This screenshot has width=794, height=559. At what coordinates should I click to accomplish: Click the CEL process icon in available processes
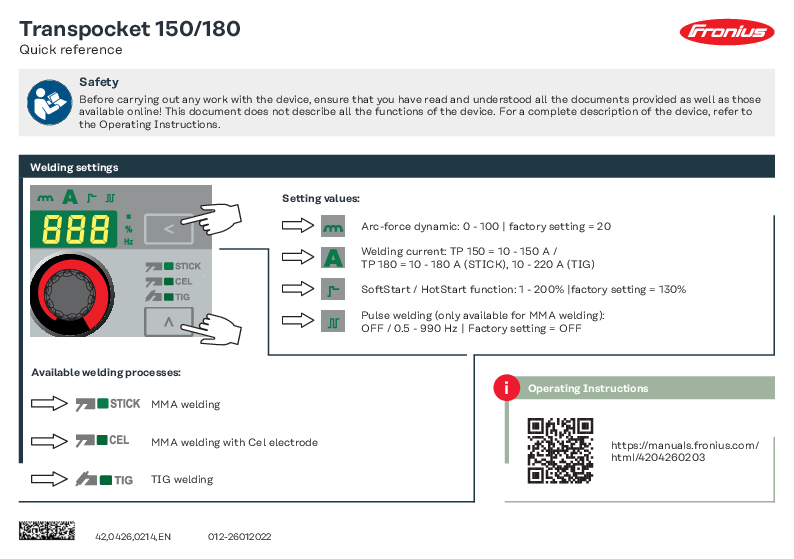102,441
